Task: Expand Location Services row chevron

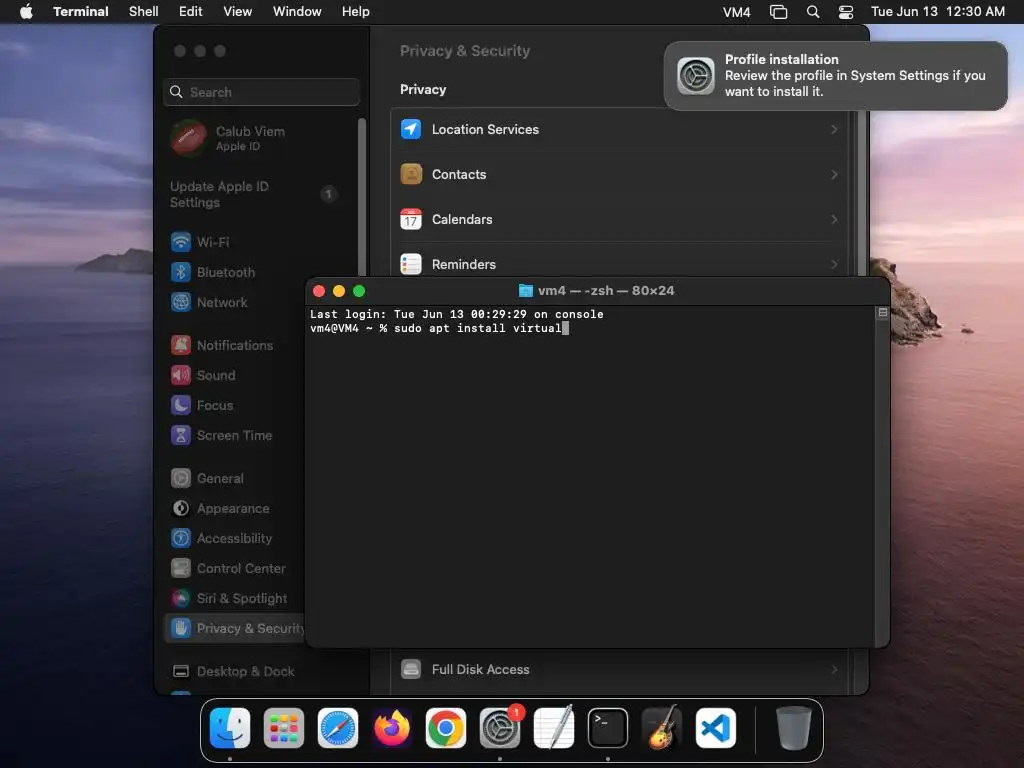Action: 834,129
